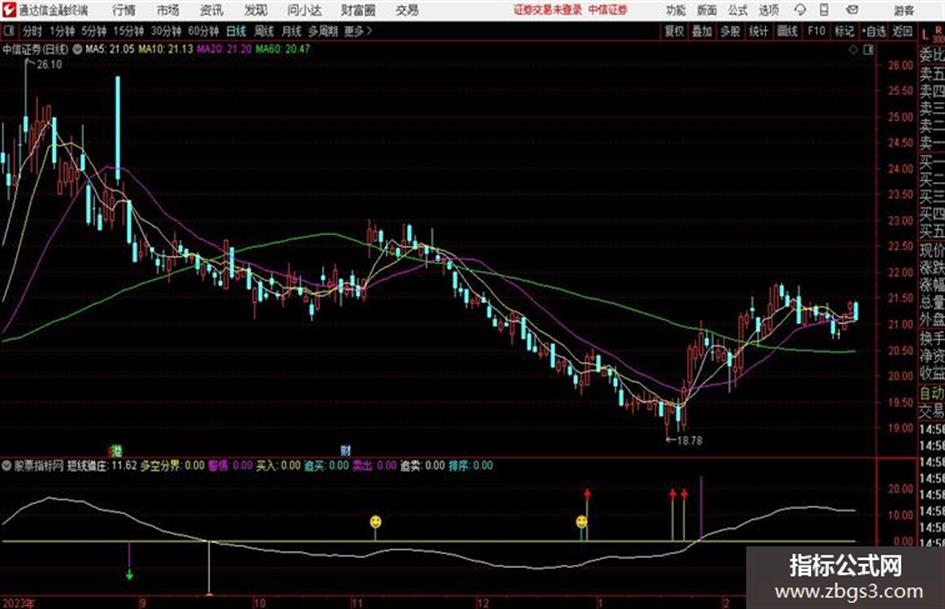945x609 pixels.
Task: Click the 统计 statistics toolbar button
Action: click(758, 31)
